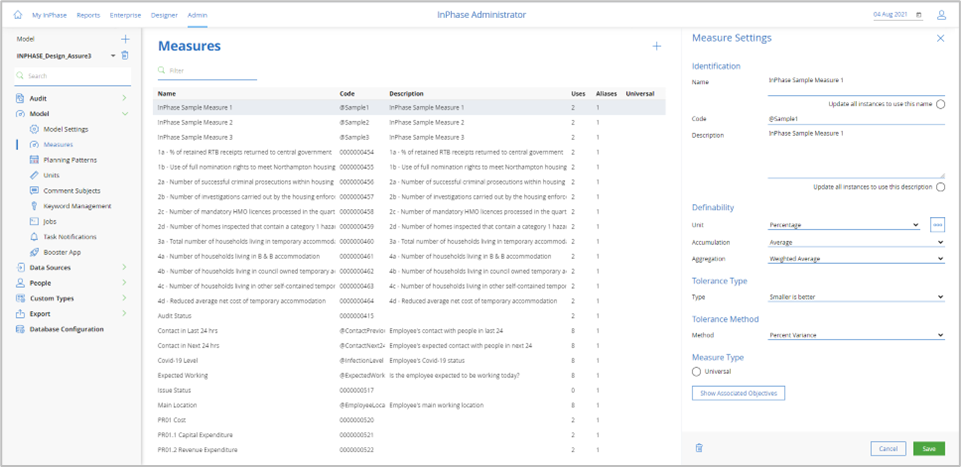Click the sidebar Search field

point(72,76)
